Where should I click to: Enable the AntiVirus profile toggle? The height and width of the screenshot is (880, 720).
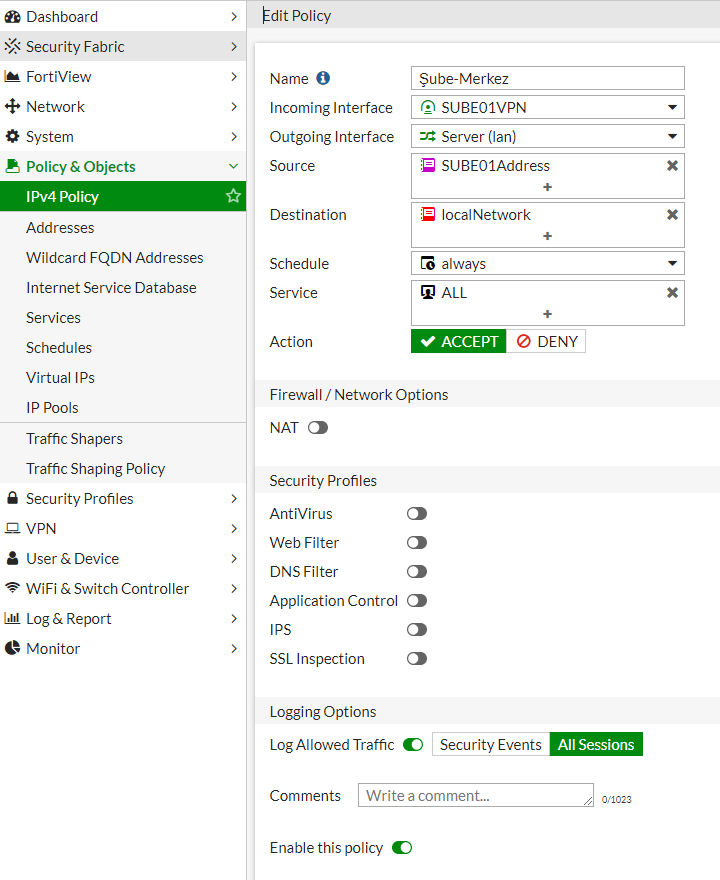[417, 514]
